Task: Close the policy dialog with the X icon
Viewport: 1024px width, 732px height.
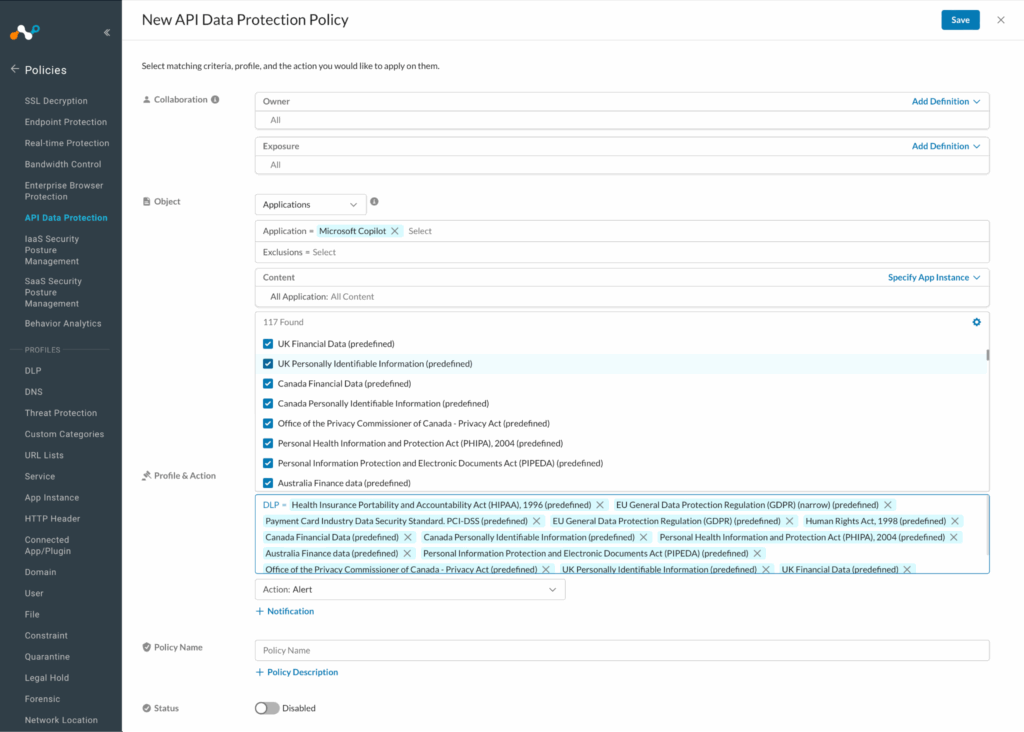Action: click(x=1000, y=20)
